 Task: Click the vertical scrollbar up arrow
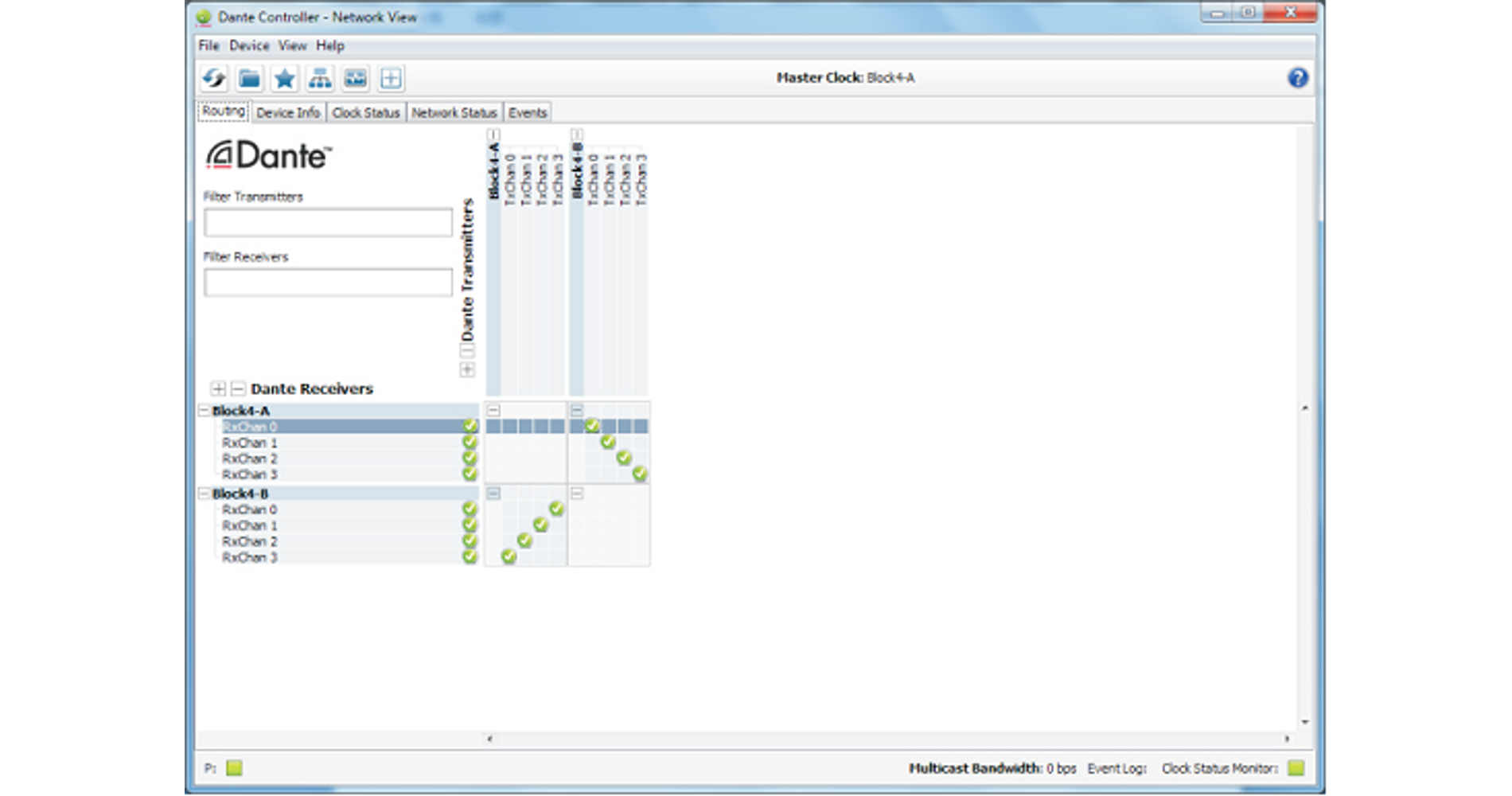[1305, 408]
